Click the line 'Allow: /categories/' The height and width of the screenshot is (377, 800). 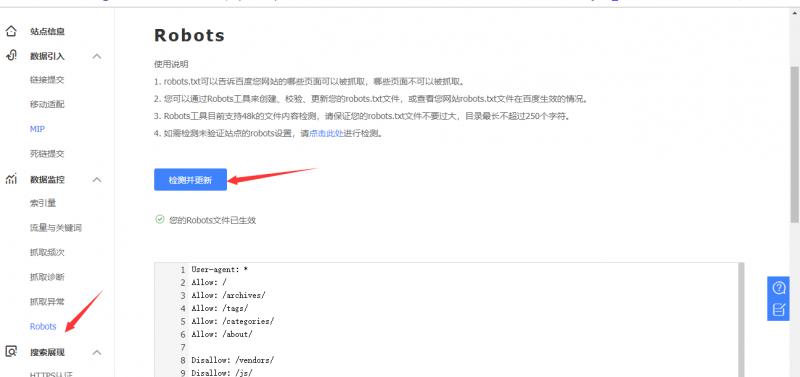pos(233,321)
